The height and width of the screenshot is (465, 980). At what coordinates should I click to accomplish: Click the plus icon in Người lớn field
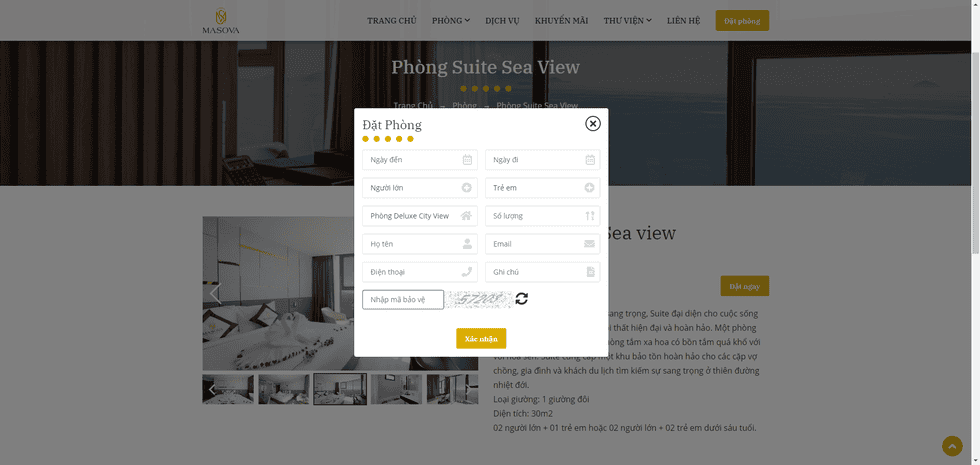(467, 188)
